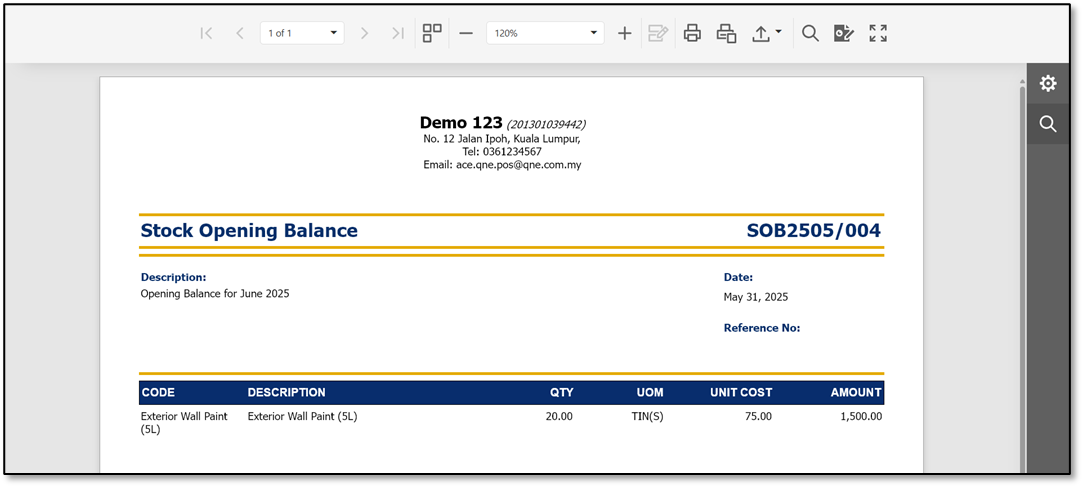Click the registration number (201301039442)

547,125
